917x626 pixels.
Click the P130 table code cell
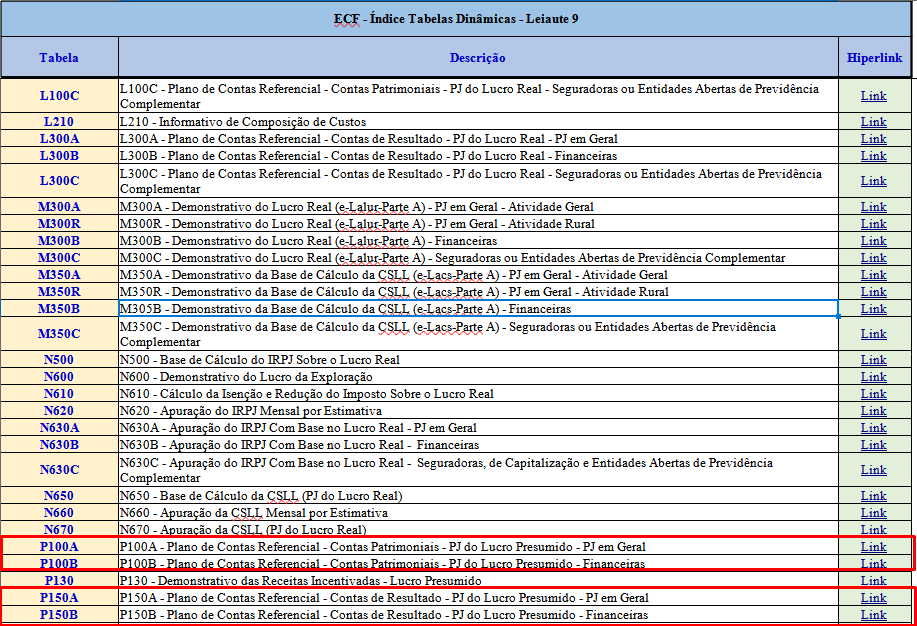(60, 580)
